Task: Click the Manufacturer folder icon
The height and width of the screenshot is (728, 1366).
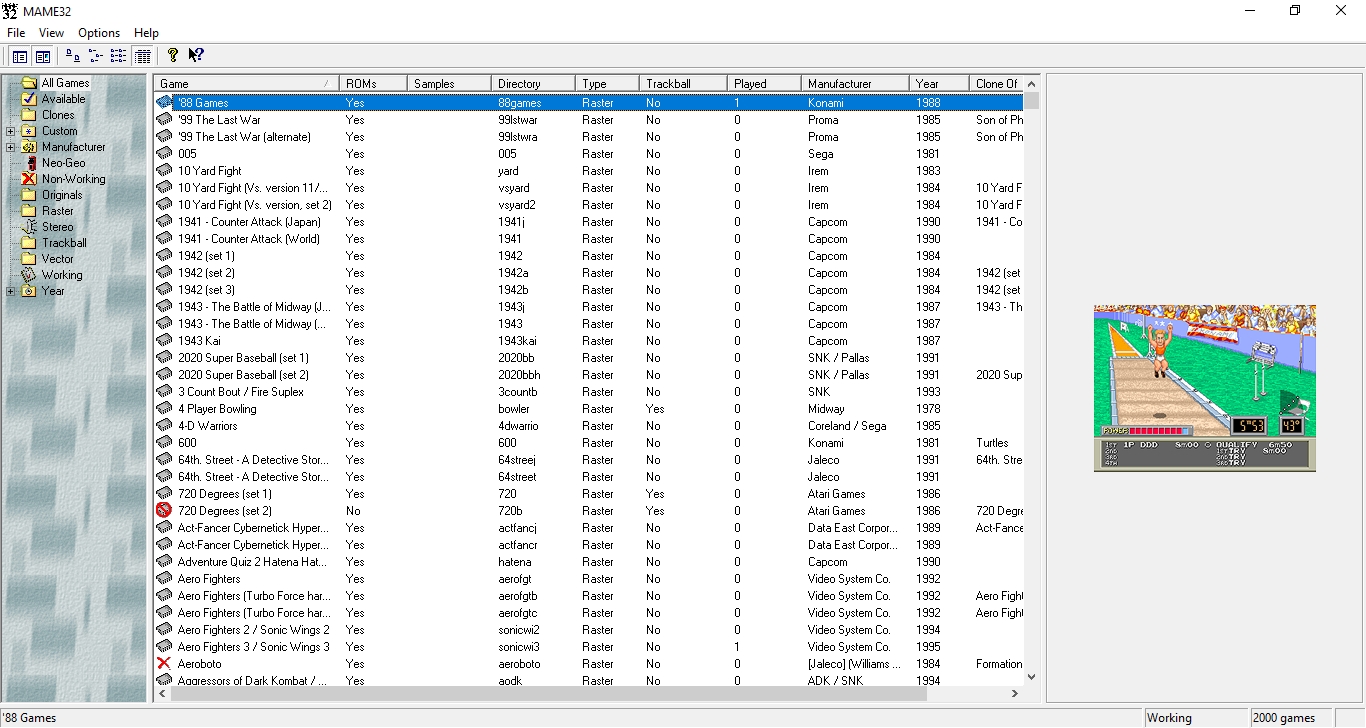Action: (29, 147)
